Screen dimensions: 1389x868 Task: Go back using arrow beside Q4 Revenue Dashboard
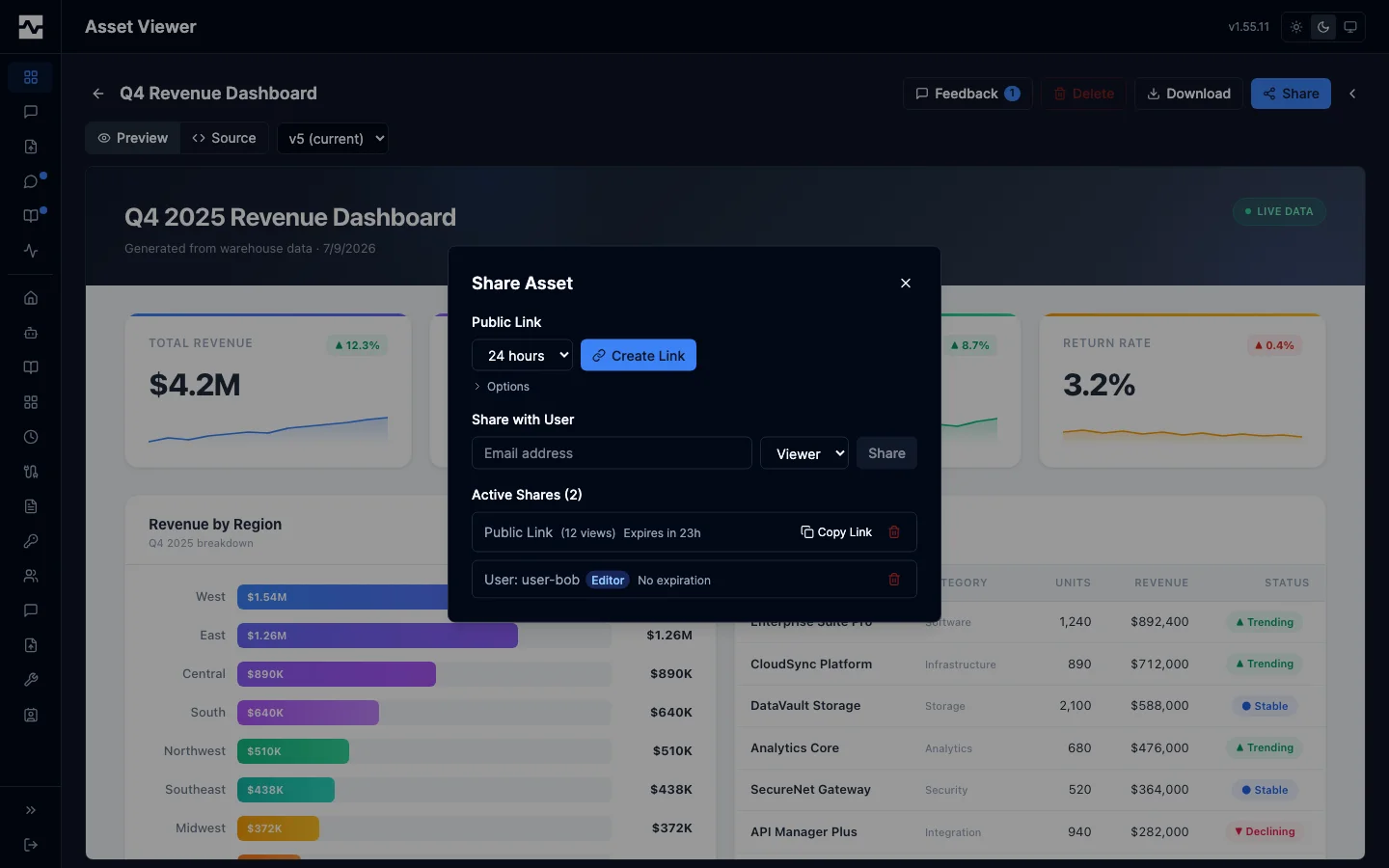pyautogui.click(x=98, y=94)
